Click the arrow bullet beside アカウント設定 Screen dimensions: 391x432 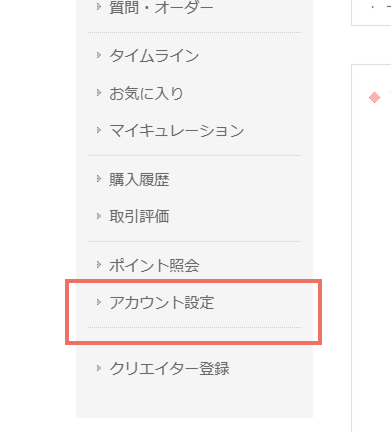[99, 302]
